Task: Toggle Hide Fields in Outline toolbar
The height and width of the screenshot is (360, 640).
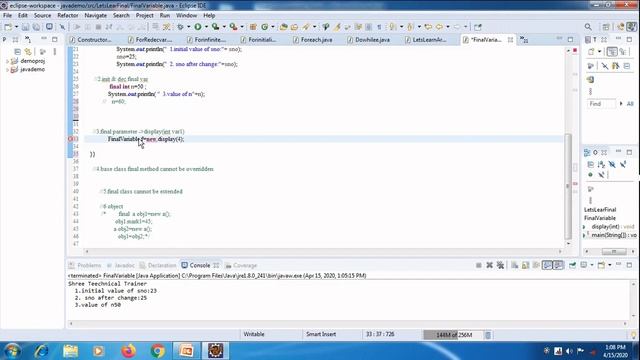Action: (612, 164)
